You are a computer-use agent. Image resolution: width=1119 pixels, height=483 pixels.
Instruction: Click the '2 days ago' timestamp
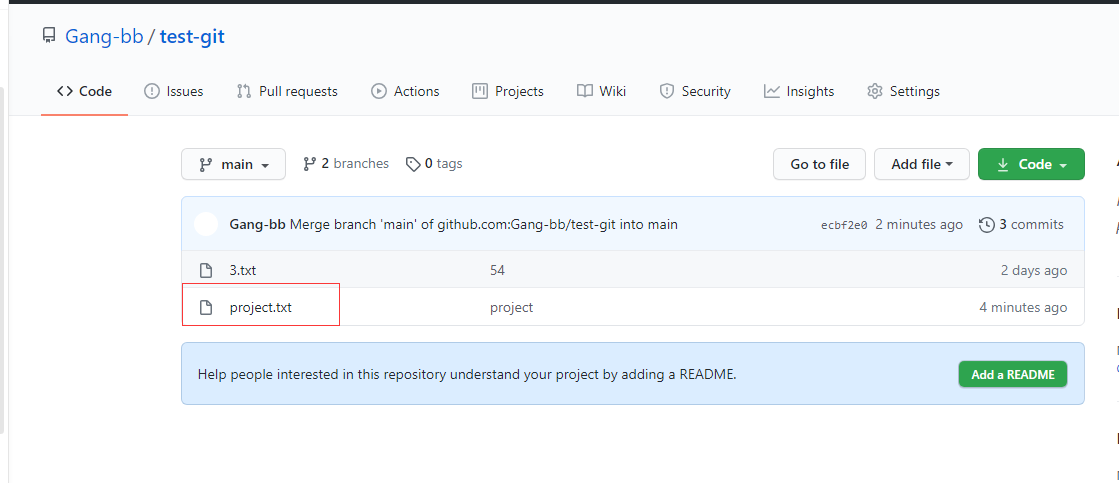click(x=1034, y=270)
